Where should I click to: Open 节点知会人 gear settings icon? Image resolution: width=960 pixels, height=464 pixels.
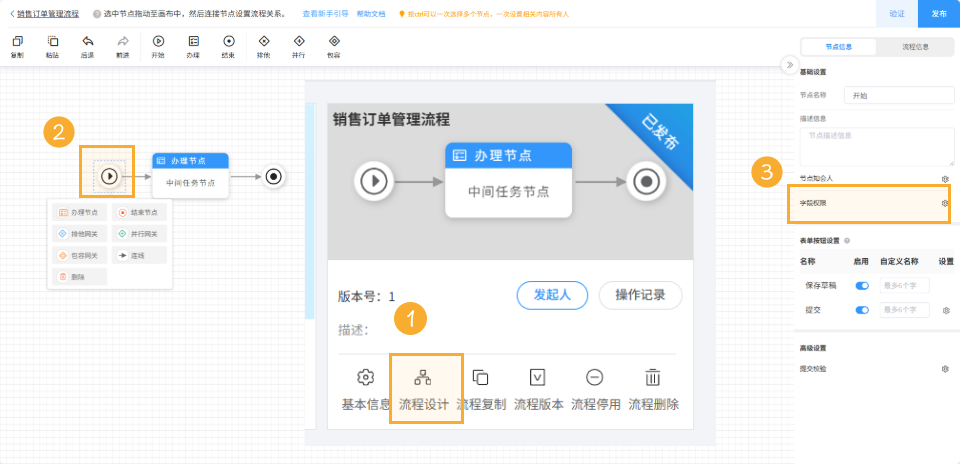coord(945,179)
